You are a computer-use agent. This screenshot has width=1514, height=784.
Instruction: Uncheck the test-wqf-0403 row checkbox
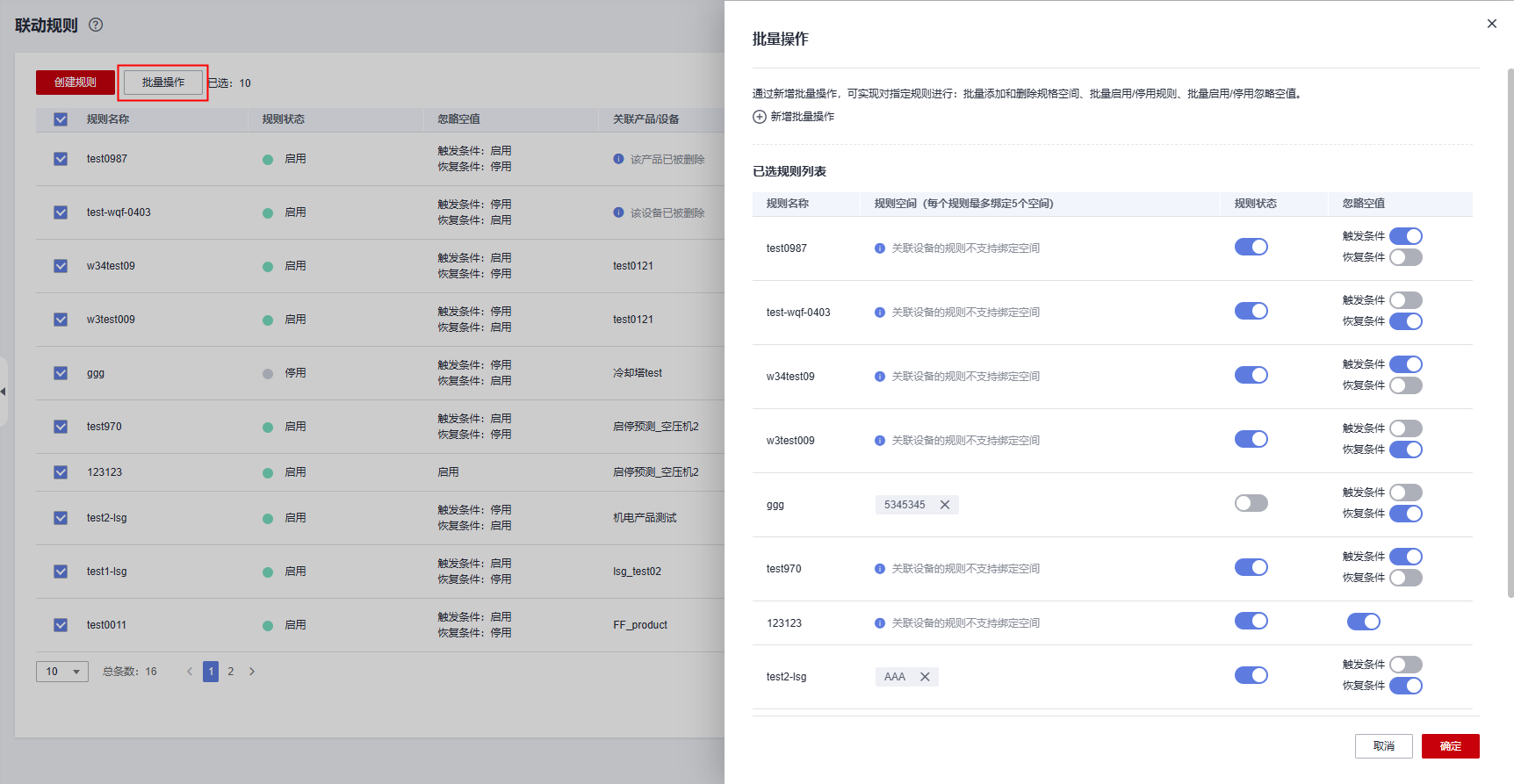click(61, 212)
